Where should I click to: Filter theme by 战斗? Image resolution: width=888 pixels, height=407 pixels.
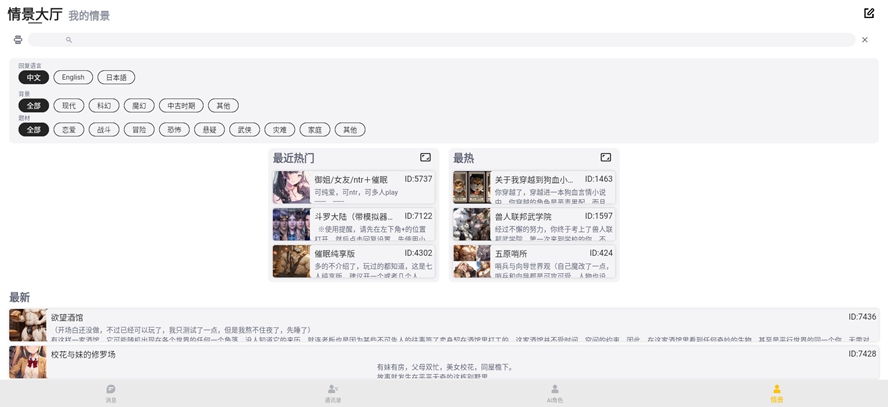[x=104, y=130]
